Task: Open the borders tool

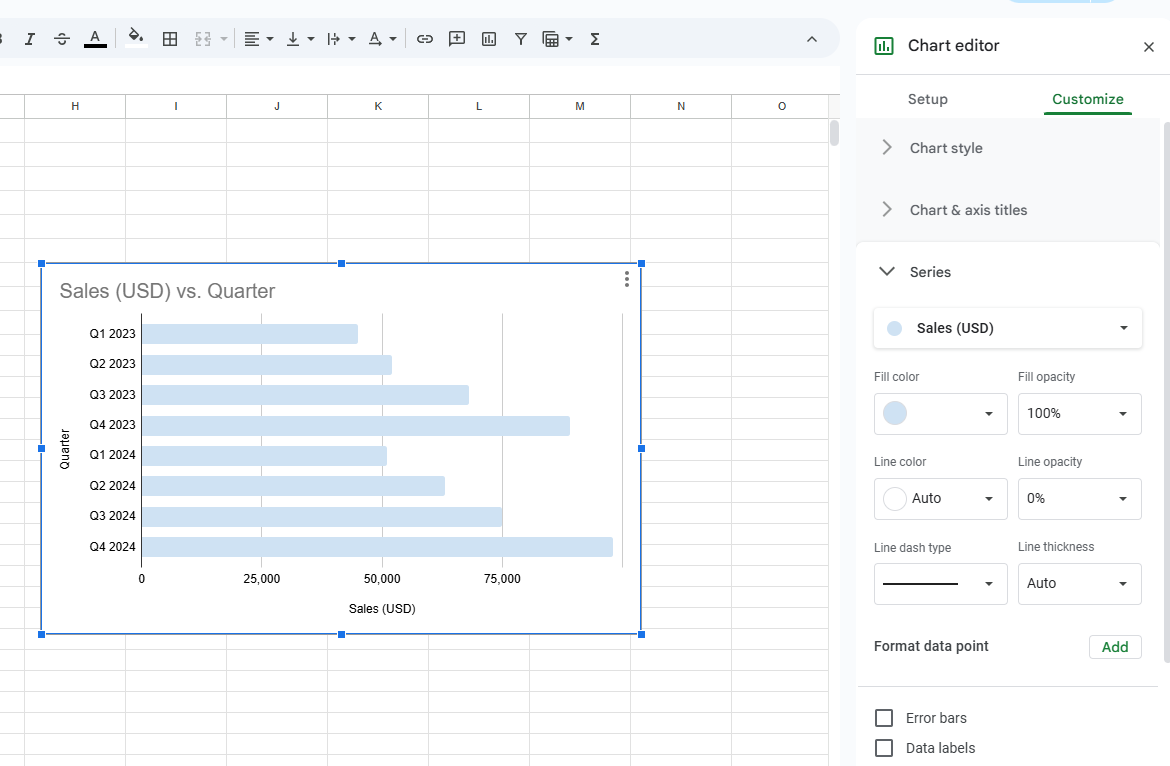Action: click(x=170, y=39)
